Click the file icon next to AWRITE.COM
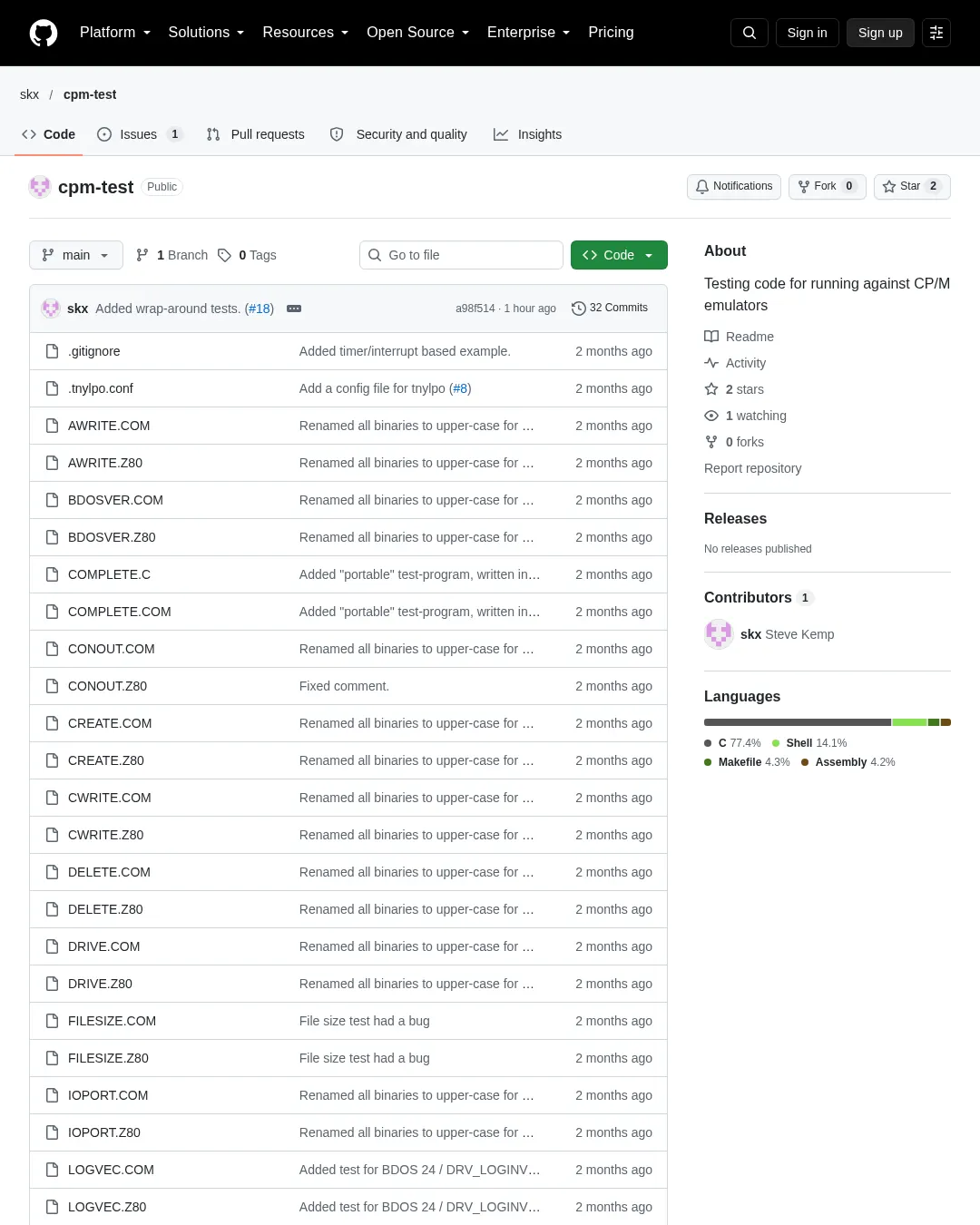This screenshot has width=980, height=1225. (53, 426)
